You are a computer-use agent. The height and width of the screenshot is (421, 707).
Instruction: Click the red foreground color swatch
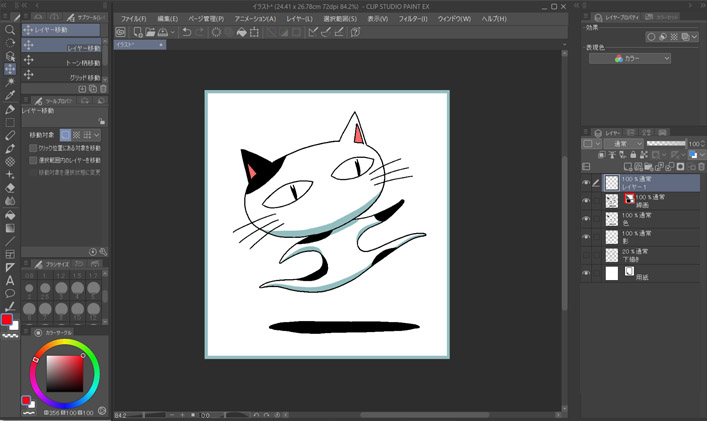(x=7, y=320)
